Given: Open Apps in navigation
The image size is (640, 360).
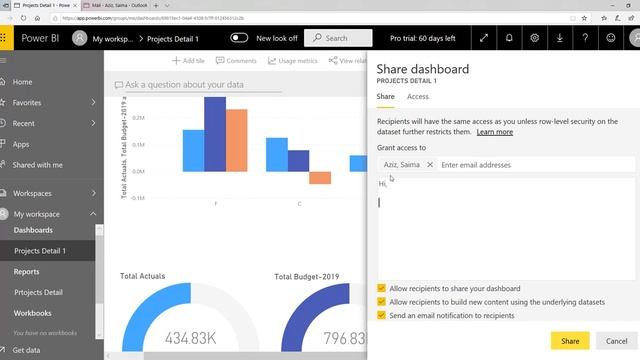Looking at the screenshot, I should [21, 144].
